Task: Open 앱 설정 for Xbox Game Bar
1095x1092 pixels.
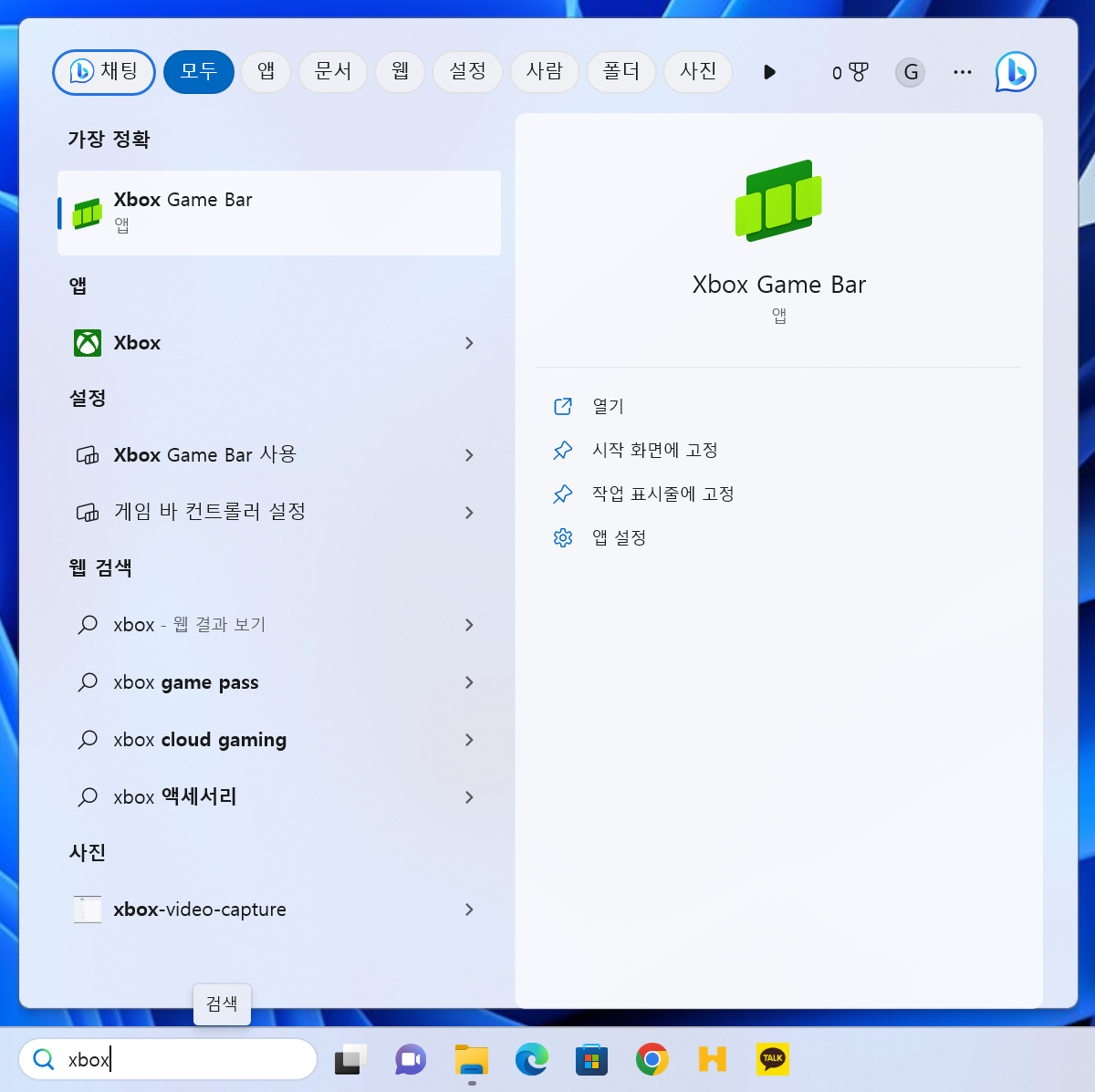Action: 620,537
